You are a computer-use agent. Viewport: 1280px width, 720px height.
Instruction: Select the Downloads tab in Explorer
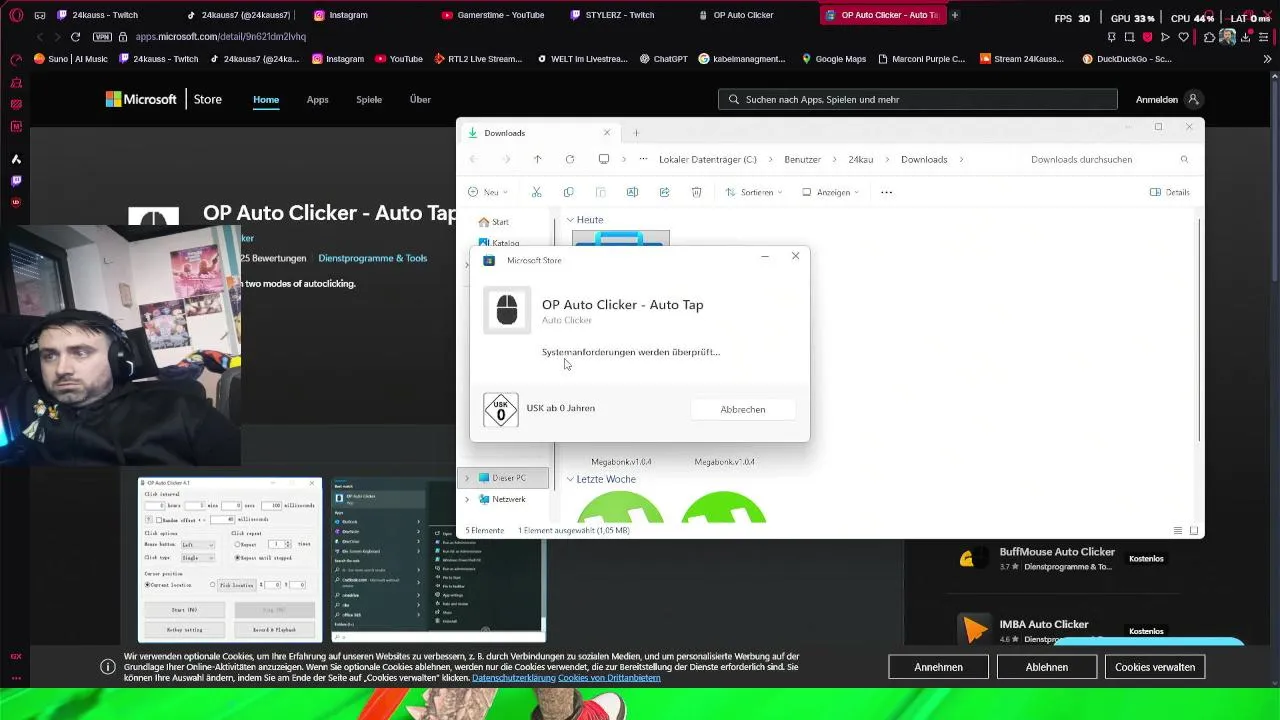538,133
